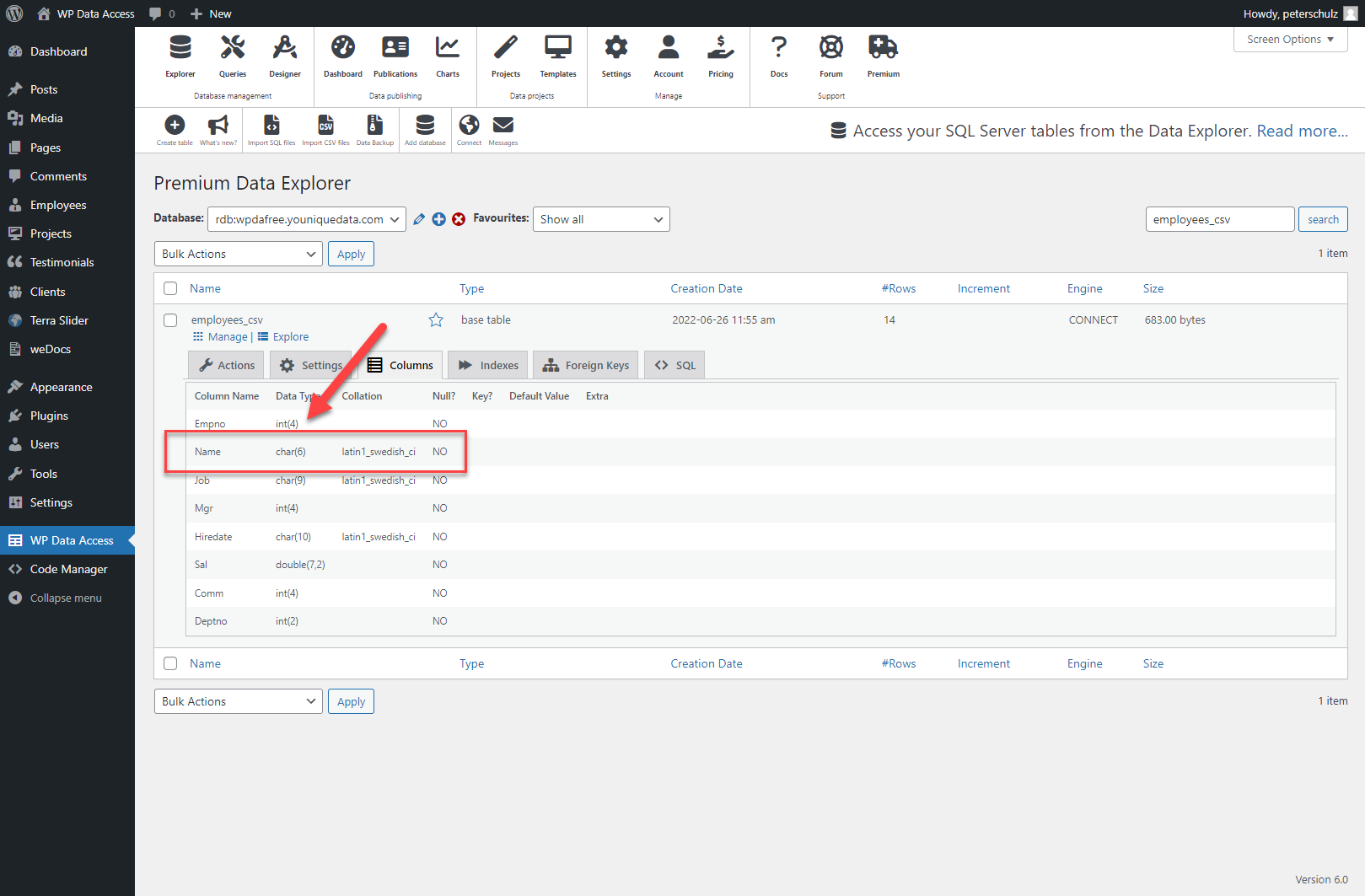Open the Data Explorer icon

180,55
